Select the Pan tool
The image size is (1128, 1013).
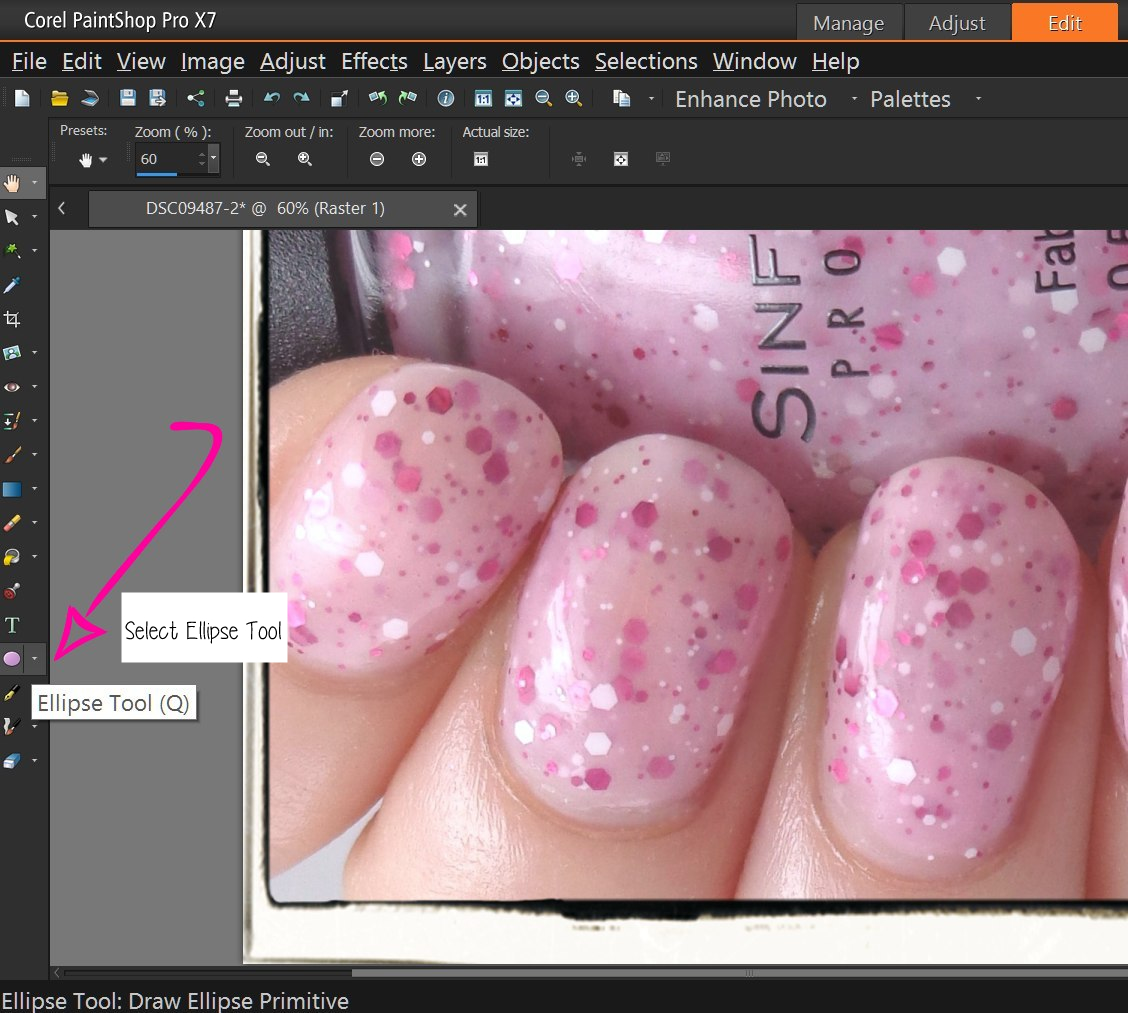tap(14, 182)
